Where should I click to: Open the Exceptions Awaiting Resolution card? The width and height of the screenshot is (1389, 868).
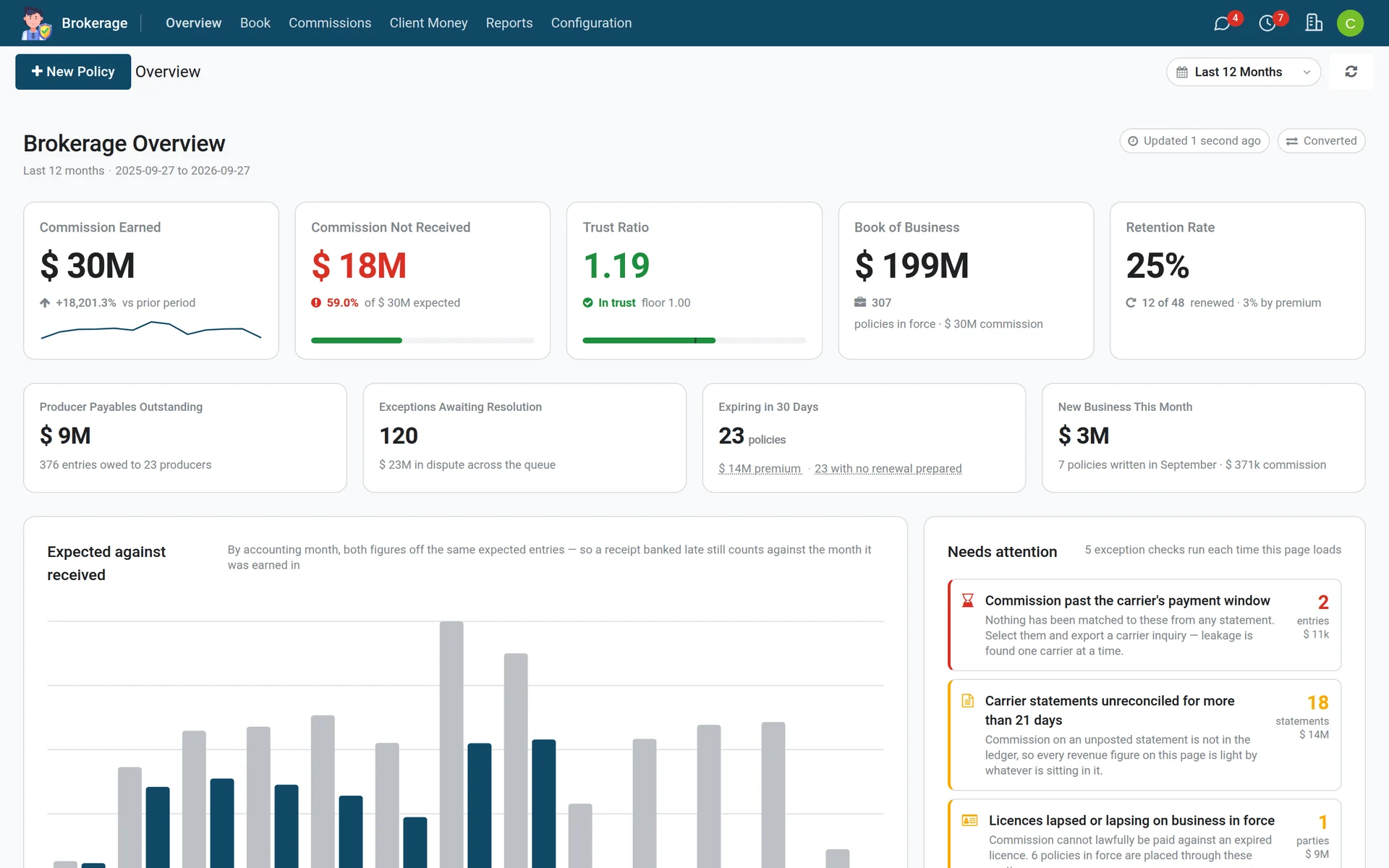524,438
